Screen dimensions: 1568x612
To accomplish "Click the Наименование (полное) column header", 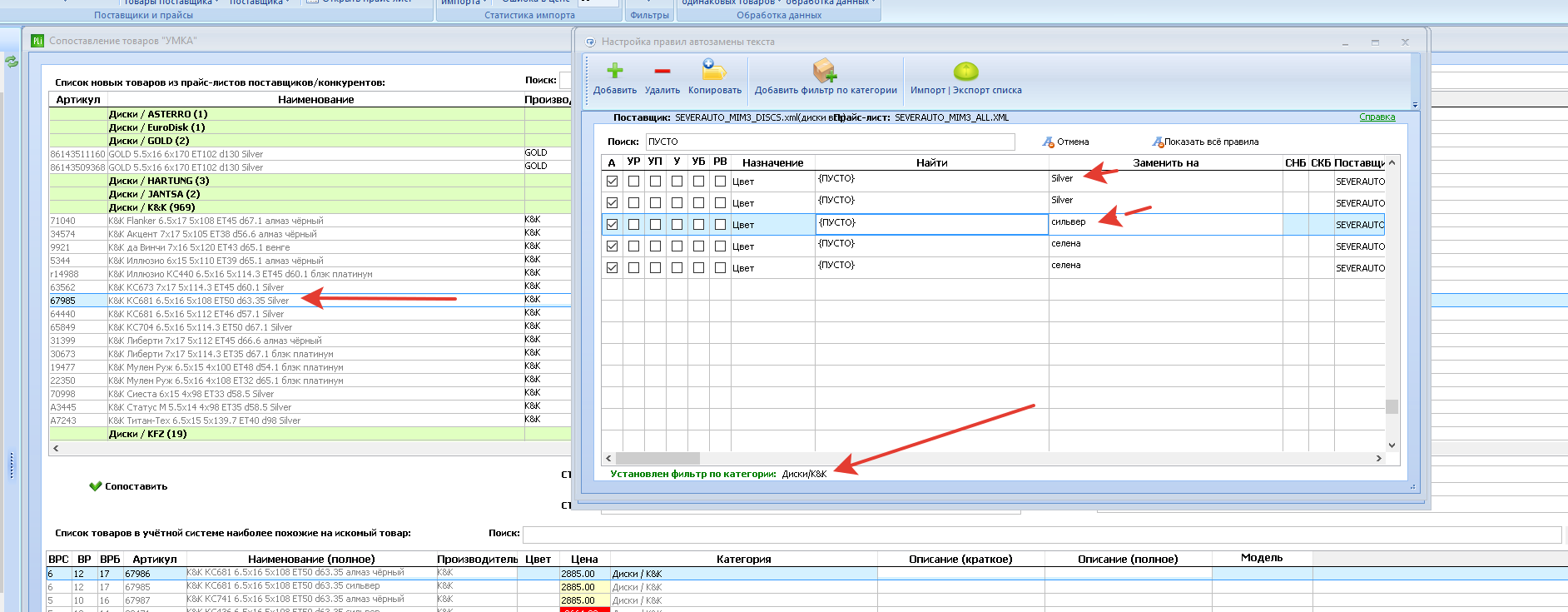I will (x=311, y=560).
